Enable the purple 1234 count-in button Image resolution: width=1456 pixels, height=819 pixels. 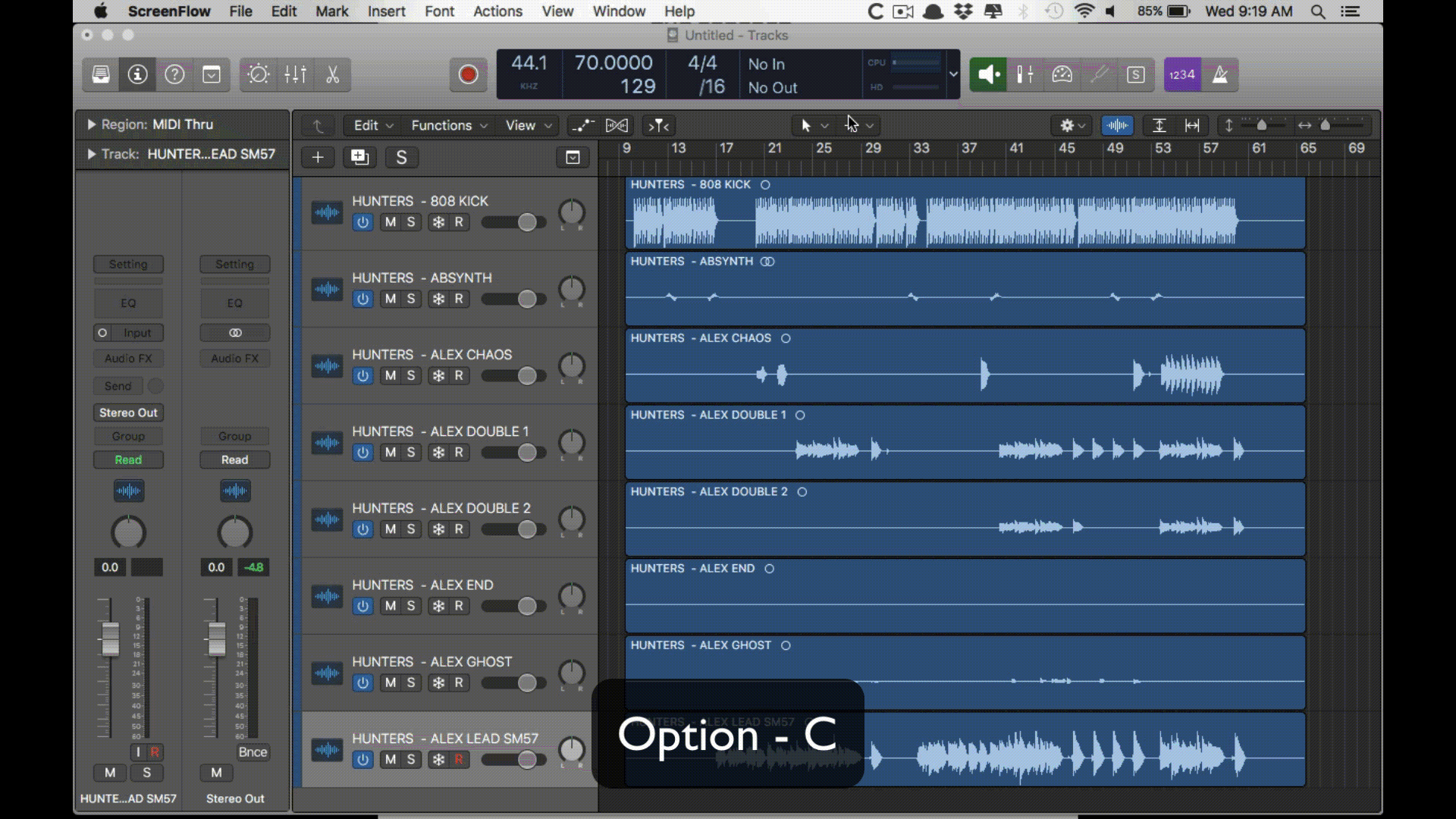(x=1181, y=74)
